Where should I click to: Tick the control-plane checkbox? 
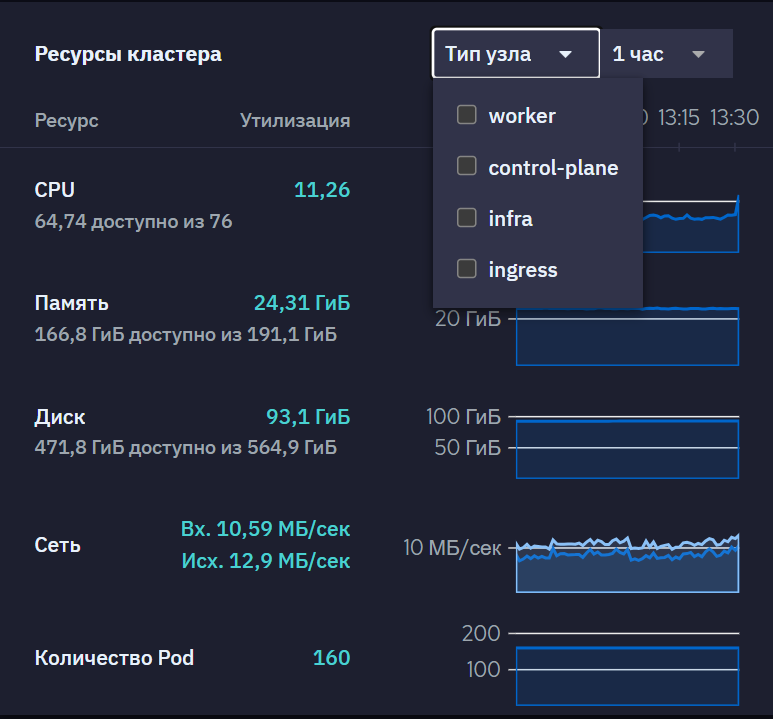pyautogui.click(x=466, y=166)
